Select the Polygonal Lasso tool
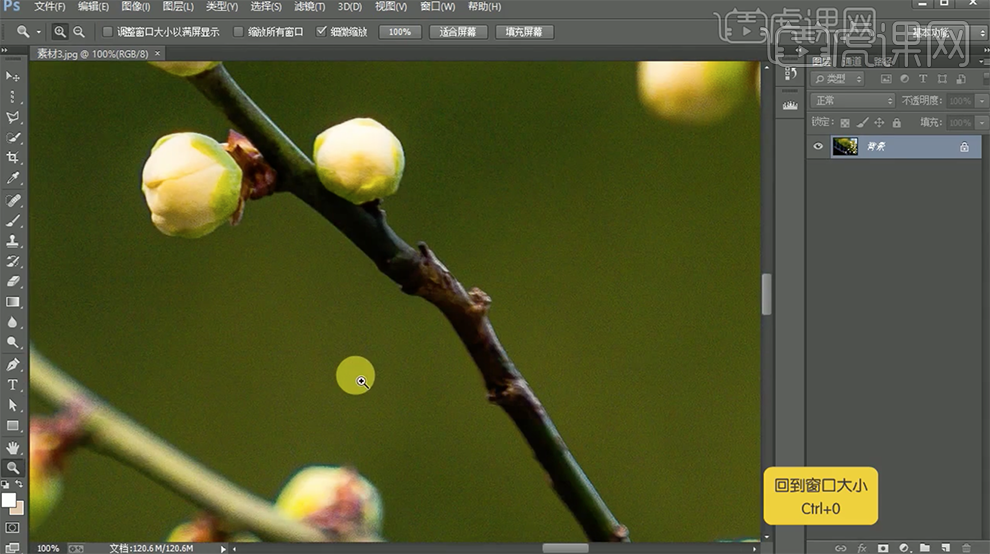 click(x=12, y=117)
